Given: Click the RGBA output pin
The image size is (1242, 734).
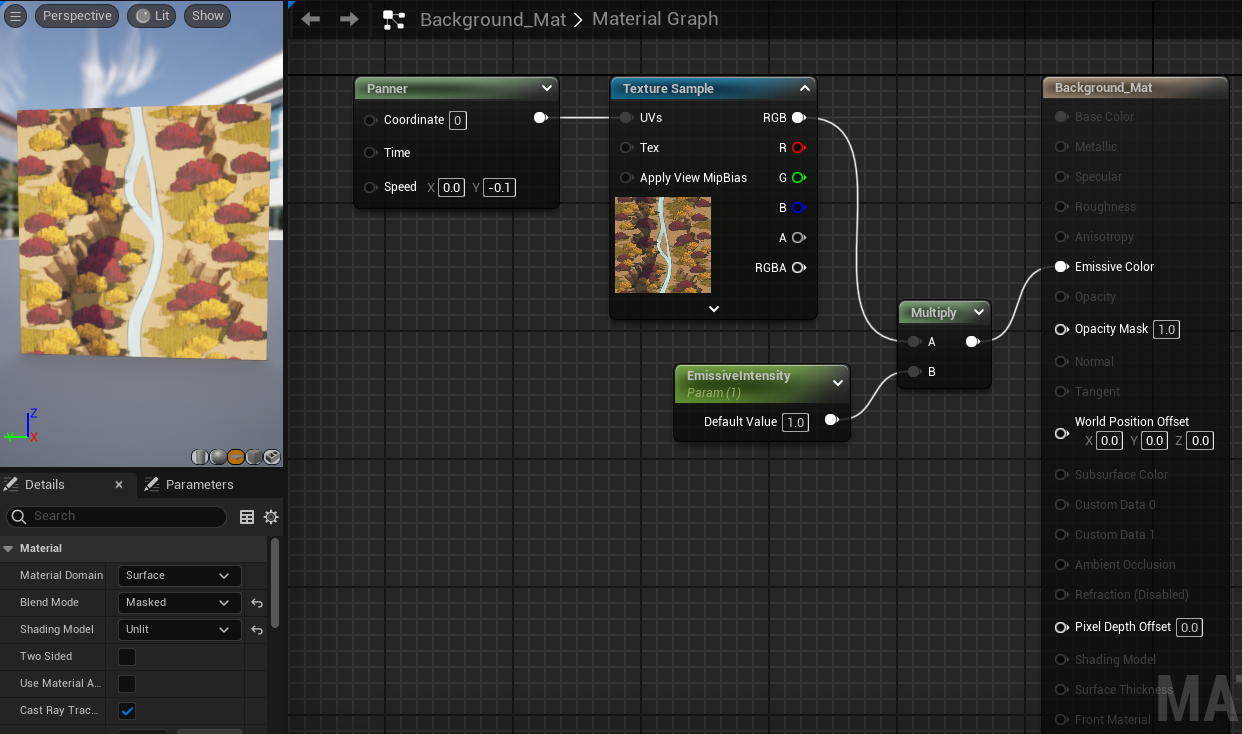Looking at the screenshot, I should point(798,268).
